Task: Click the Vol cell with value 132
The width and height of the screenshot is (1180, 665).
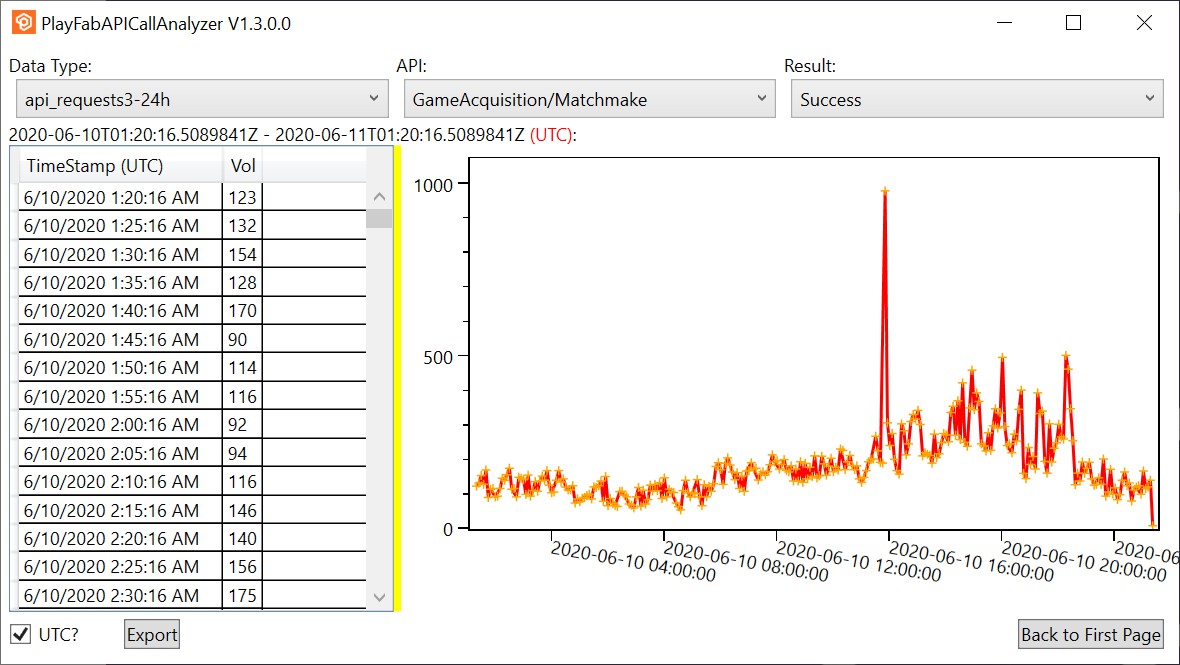Action: click(x=242, y=226)
